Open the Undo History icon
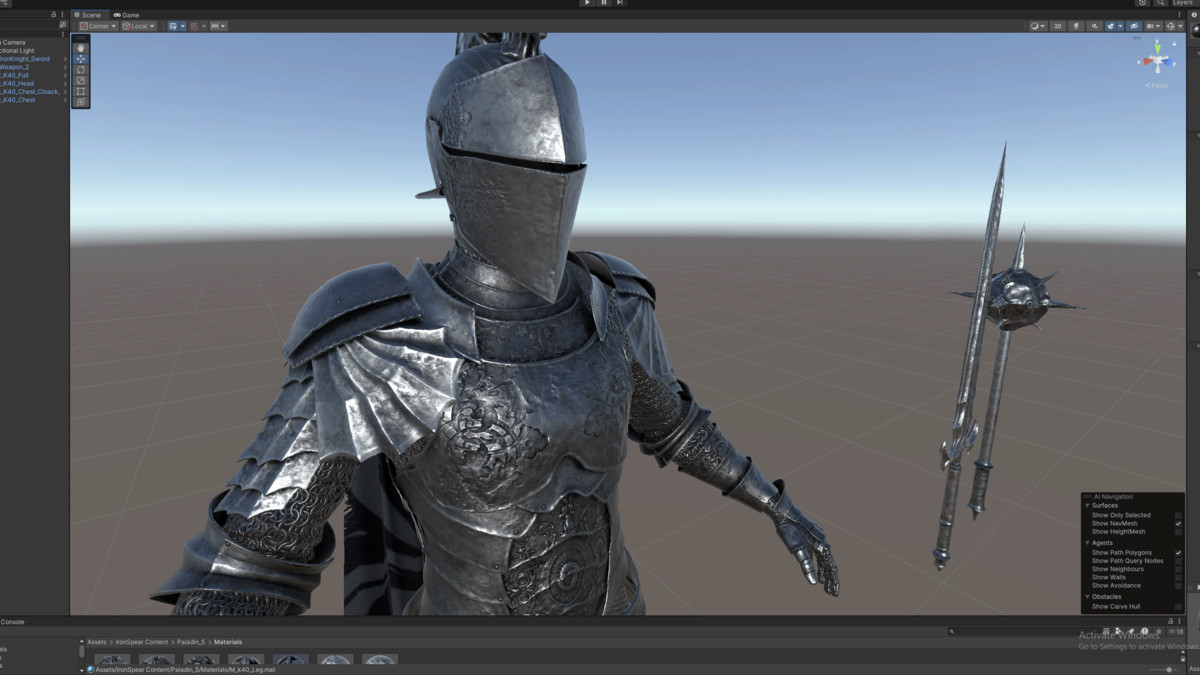Screen dimensions: 1200x675 coord(1143,3)
